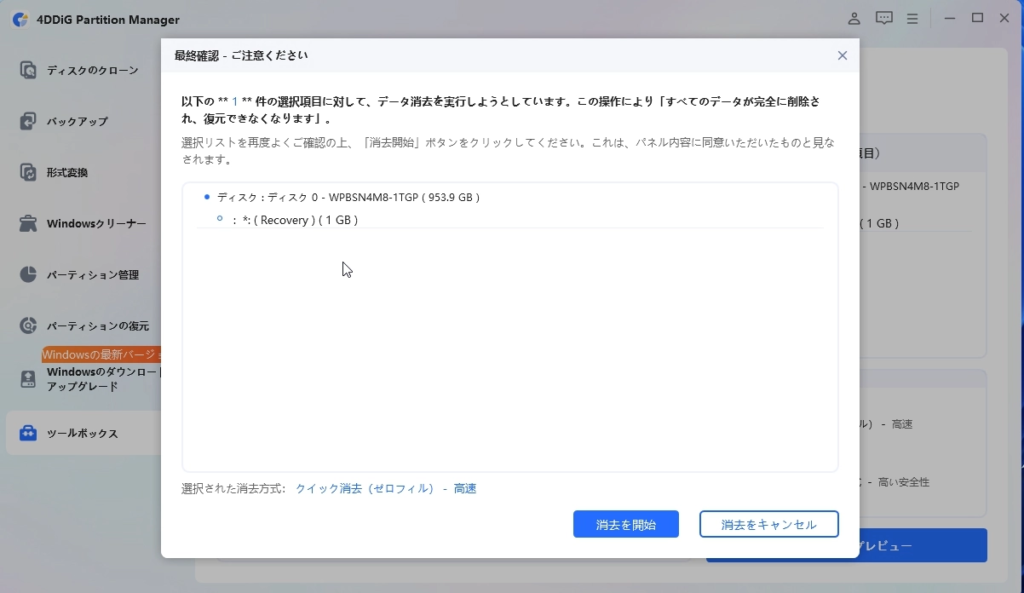
Task: Click the クイック消去（ゼロフィル） method text
Action: coord(364,489)
